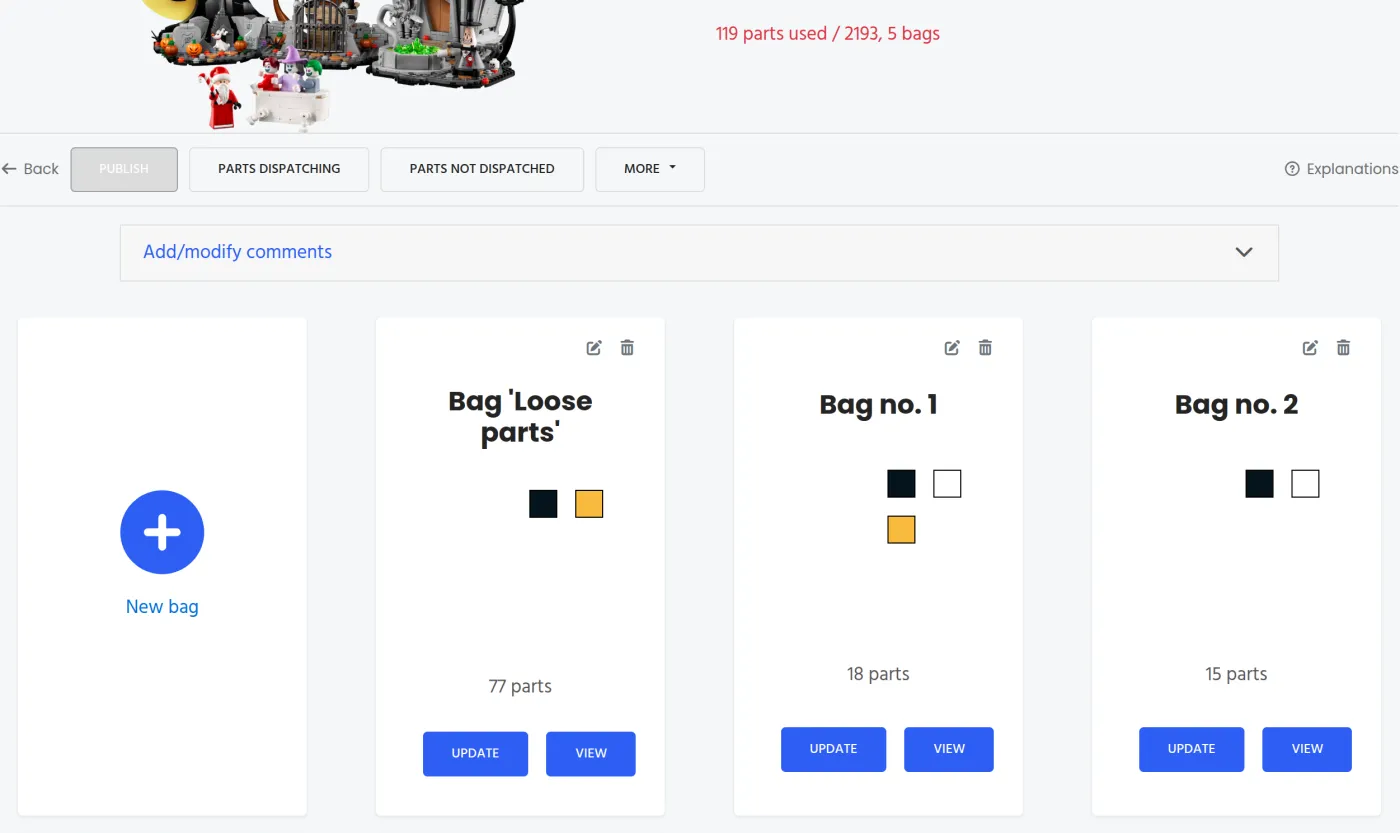
Task: Click VIEW on Bag no. 2
Action: [x=1307, y=749]
